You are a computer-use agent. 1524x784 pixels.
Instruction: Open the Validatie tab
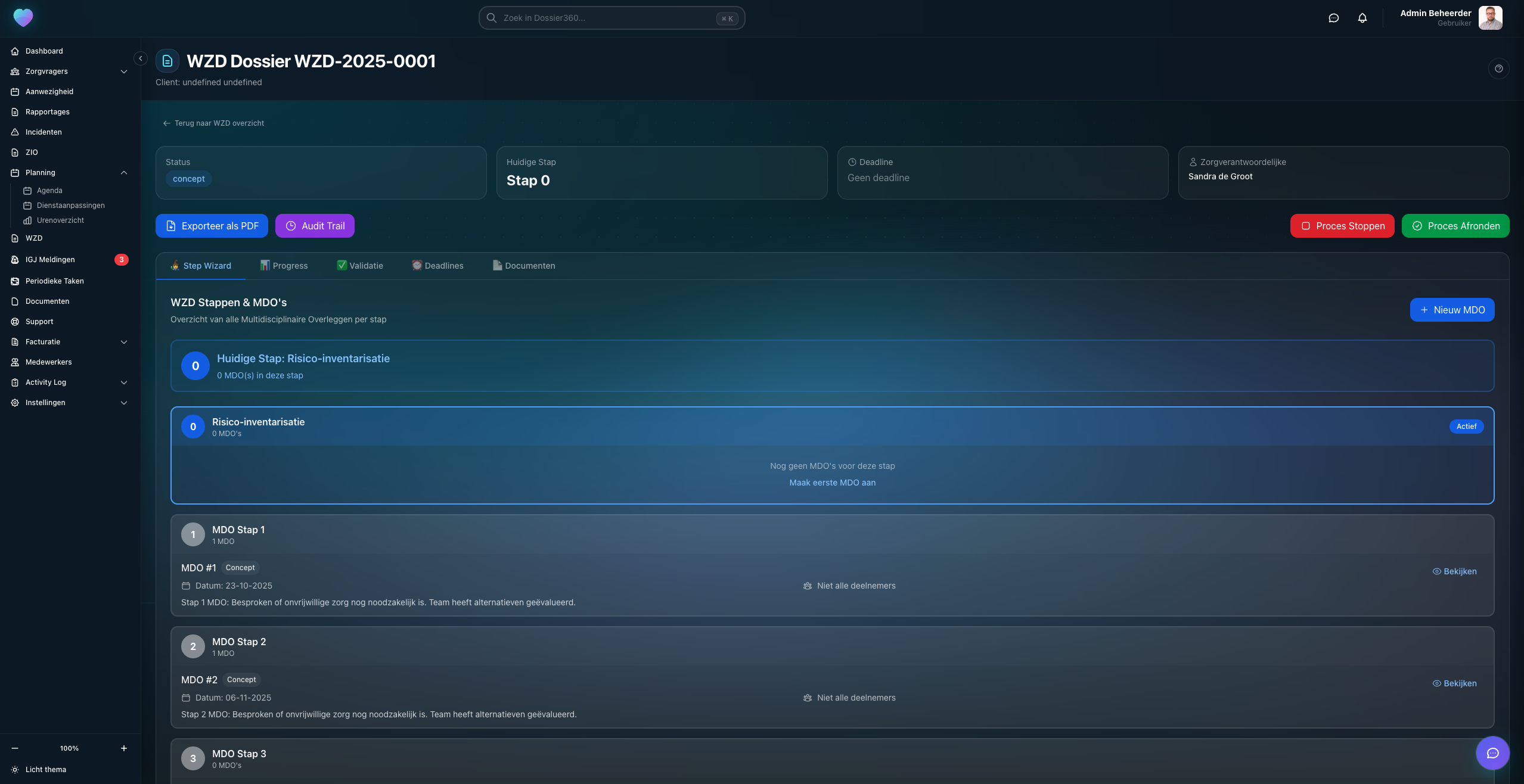pos(360,266)
